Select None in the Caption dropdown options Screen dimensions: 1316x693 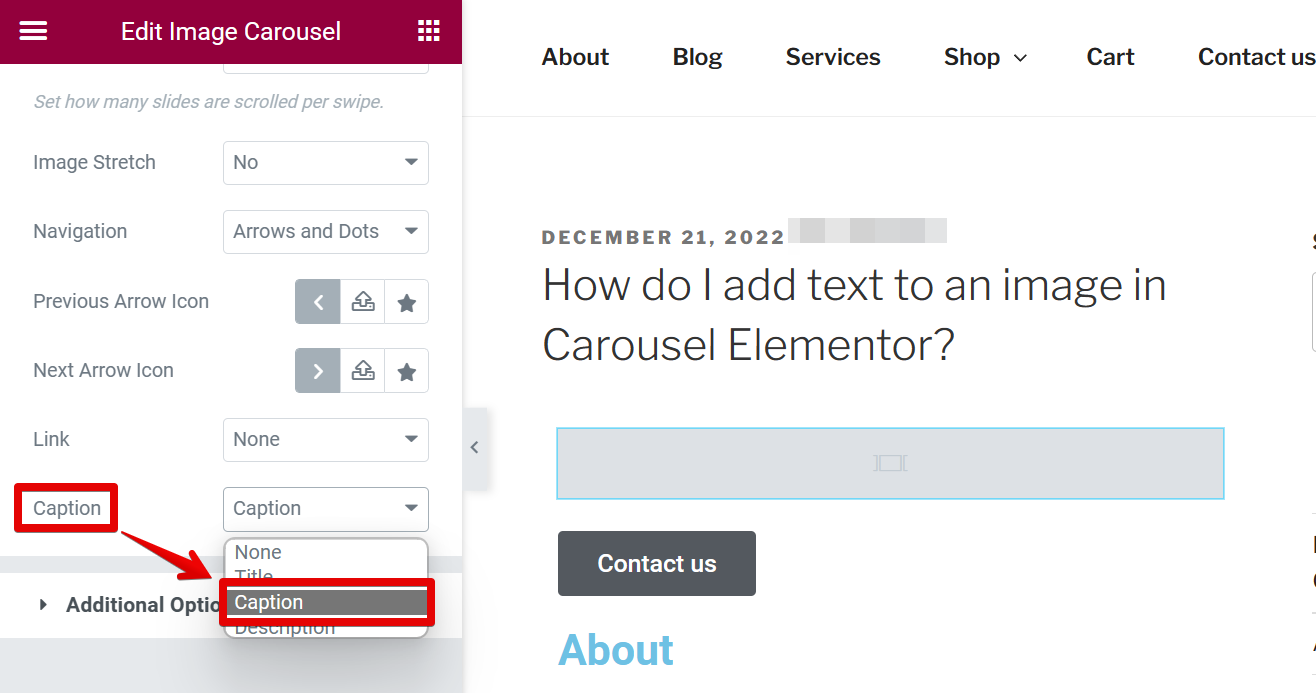click(258, 551)
